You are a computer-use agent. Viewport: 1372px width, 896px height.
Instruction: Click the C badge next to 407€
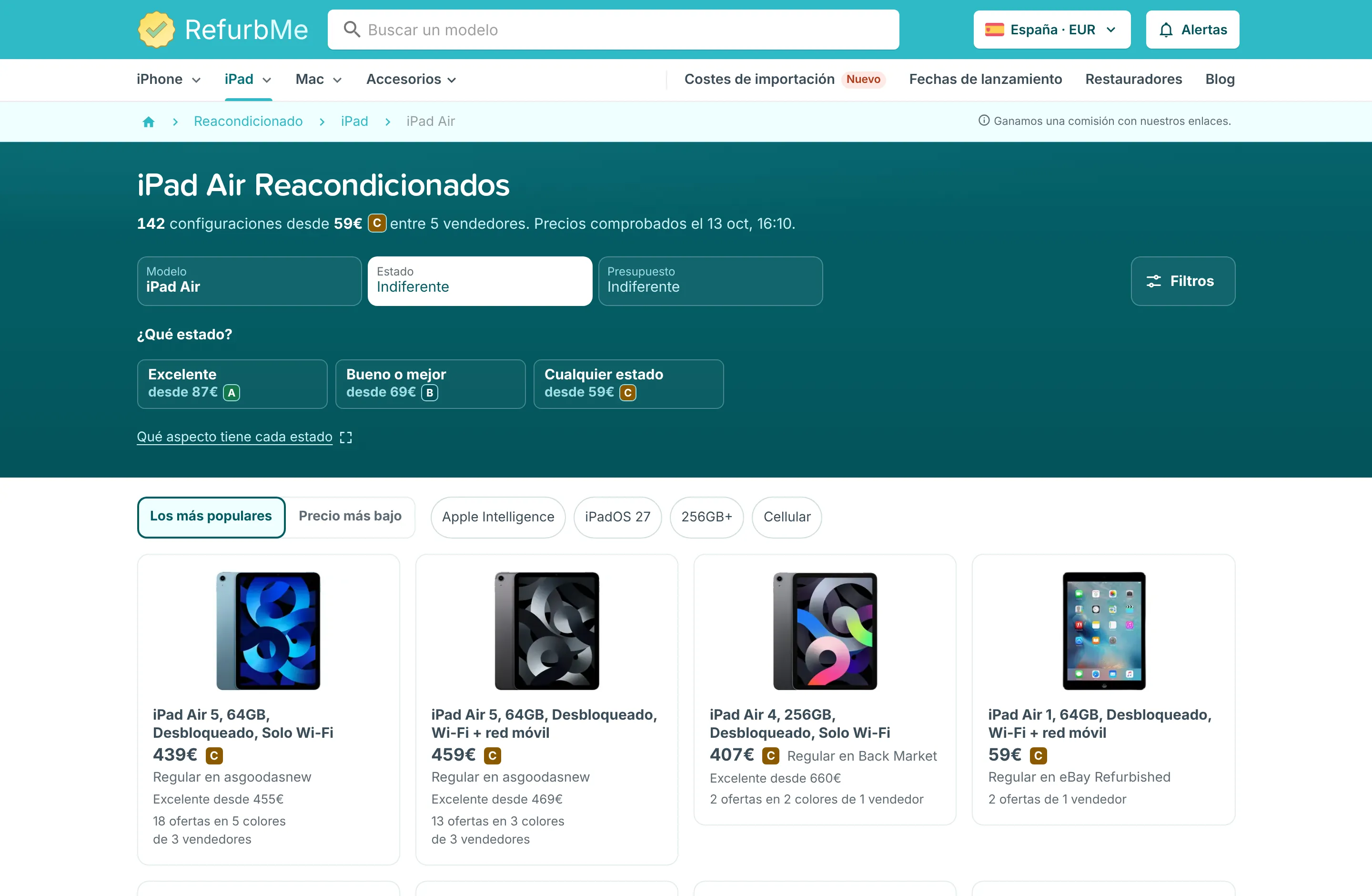pos(771,755)
